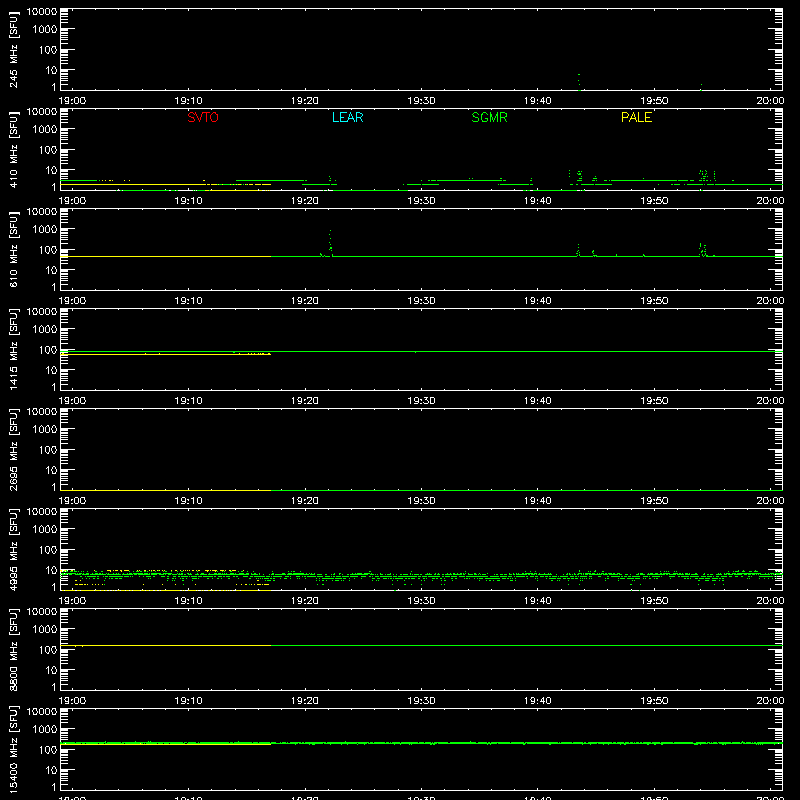Click 19:50 tick below the 410 MHz plot
The width and height of the screenshot is (800, 800).
tap(654, 201)
